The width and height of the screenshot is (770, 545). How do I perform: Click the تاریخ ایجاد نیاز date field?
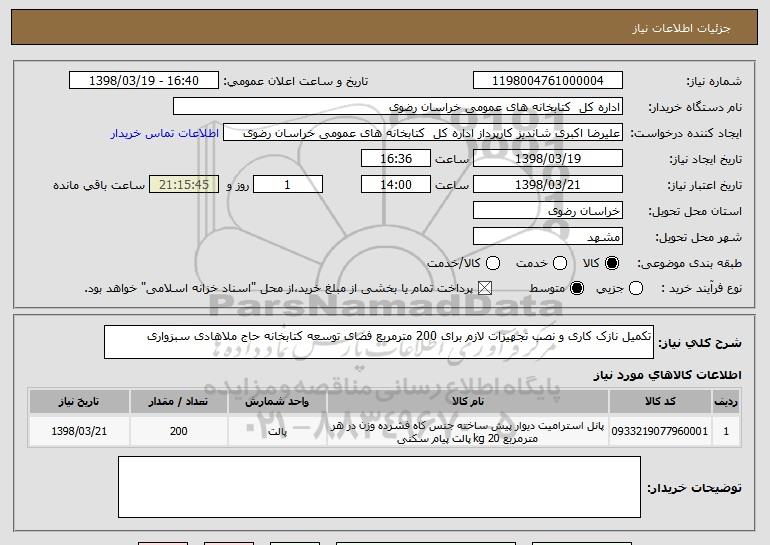coord(546,159)
